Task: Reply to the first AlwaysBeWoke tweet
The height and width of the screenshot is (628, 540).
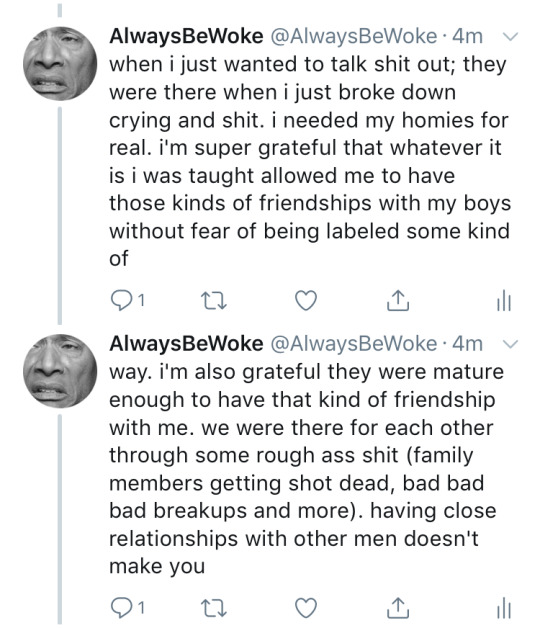Action: (121, 300)
